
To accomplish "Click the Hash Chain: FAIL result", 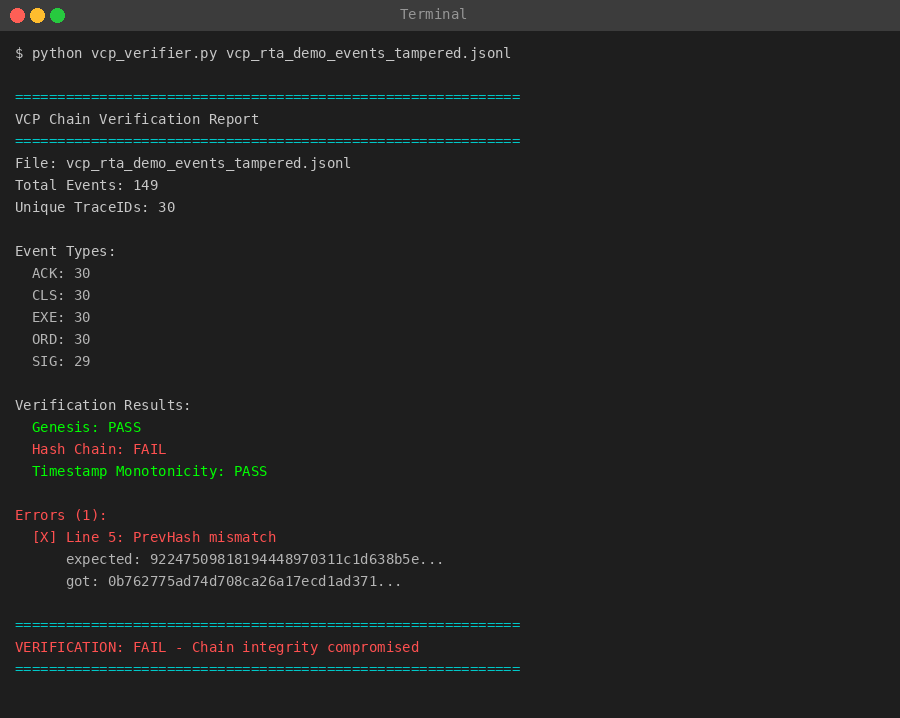I will click(99, 449).
